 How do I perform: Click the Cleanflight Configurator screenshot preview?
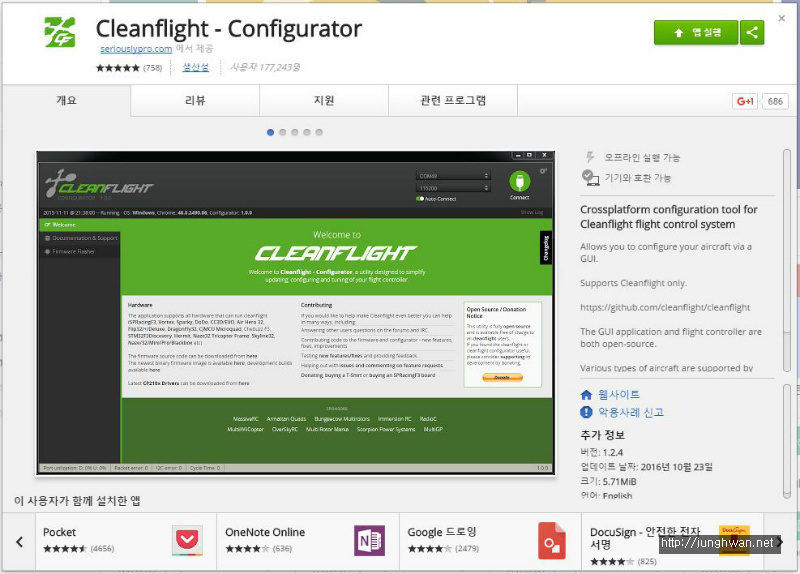pyautogui.click(x=296, y=313)
